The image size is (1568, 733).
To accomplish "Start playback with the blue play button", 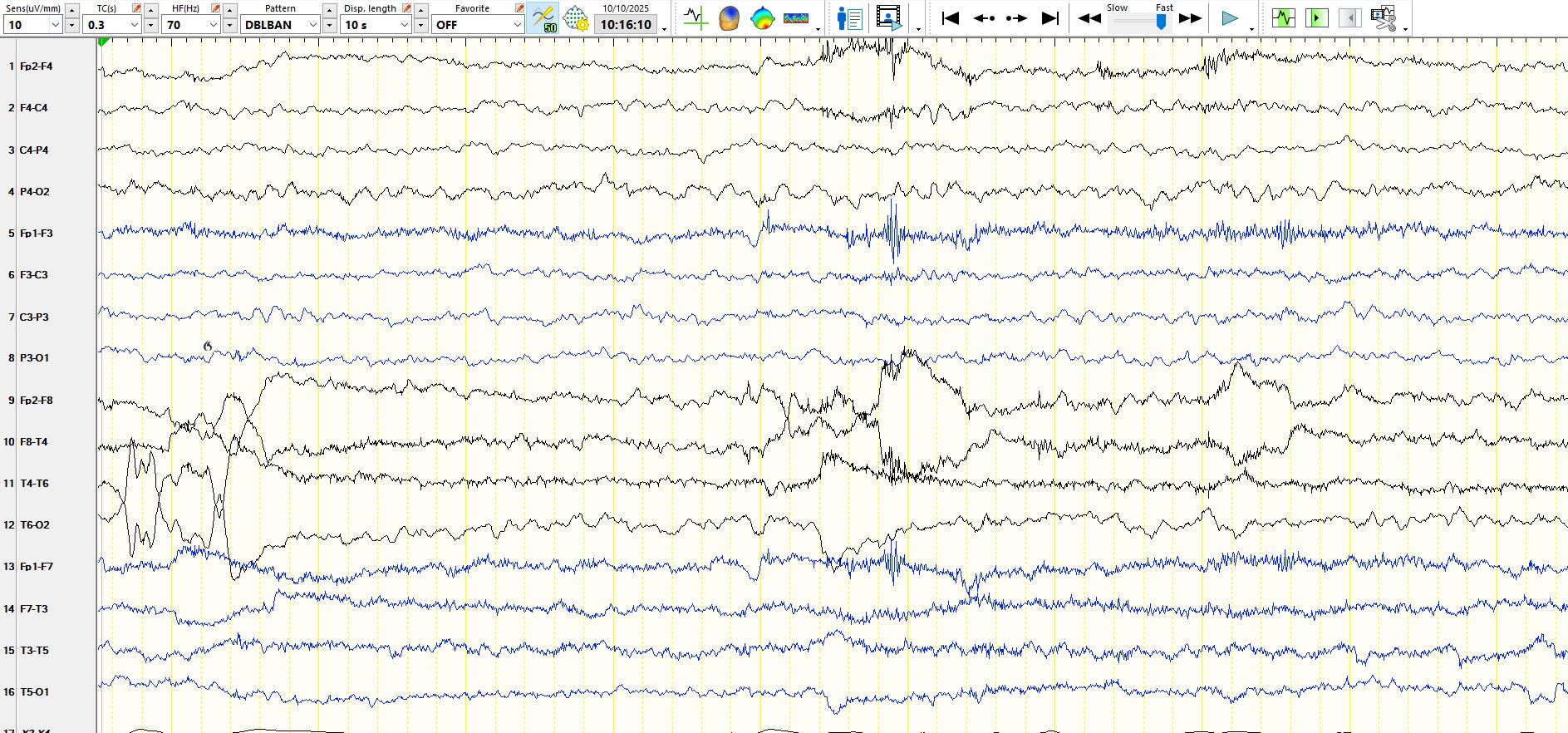I will tap(1230, 18).
